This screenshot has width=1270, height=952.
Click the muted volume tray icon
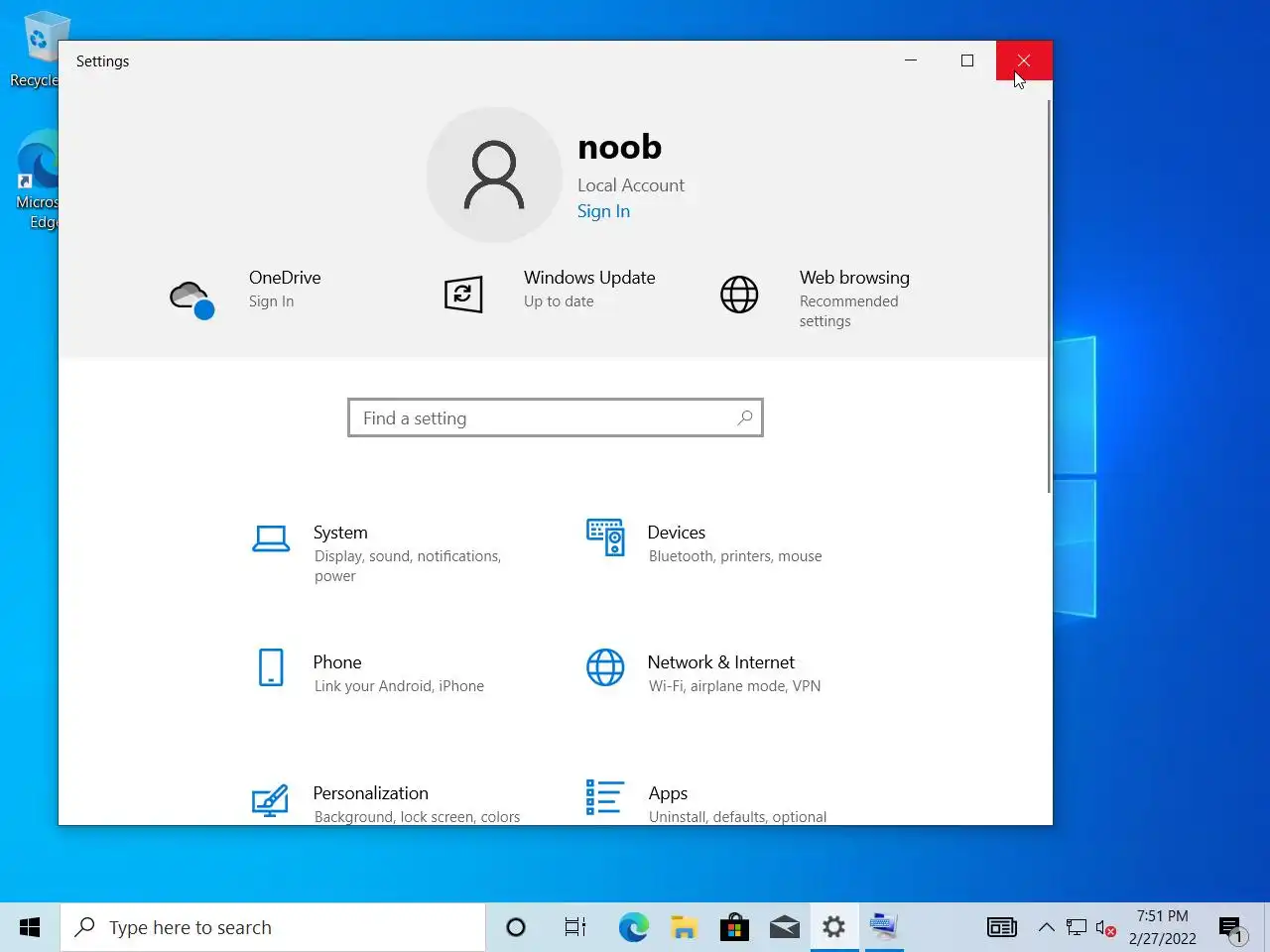tap(1105, 928)
